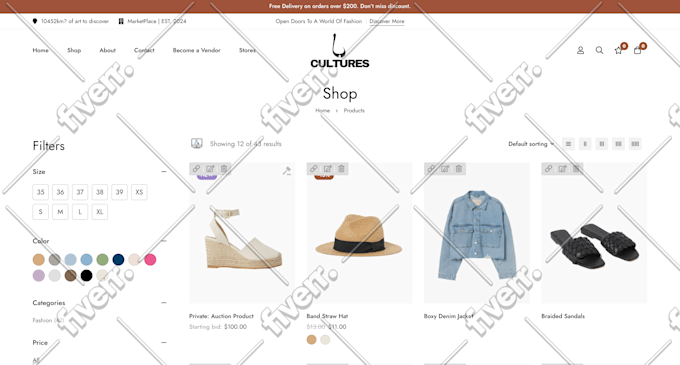Switch to two-column grid layout
Image resolution: width=680 pixels, height=365 pixels.
602,144
